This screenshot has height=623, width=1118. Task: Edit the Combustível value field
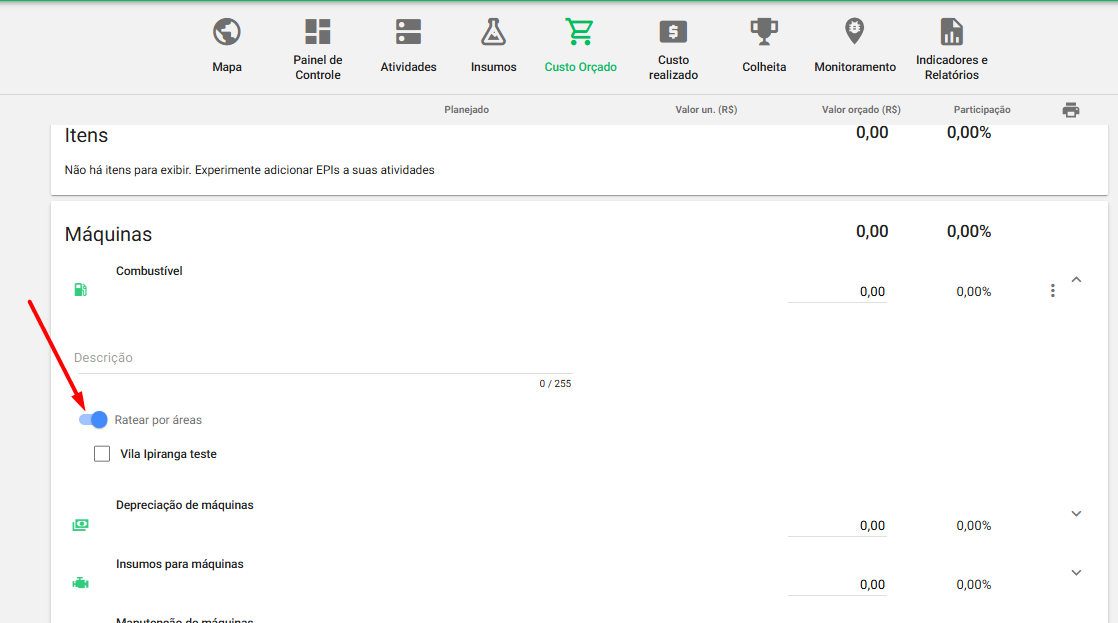(837, 292)
